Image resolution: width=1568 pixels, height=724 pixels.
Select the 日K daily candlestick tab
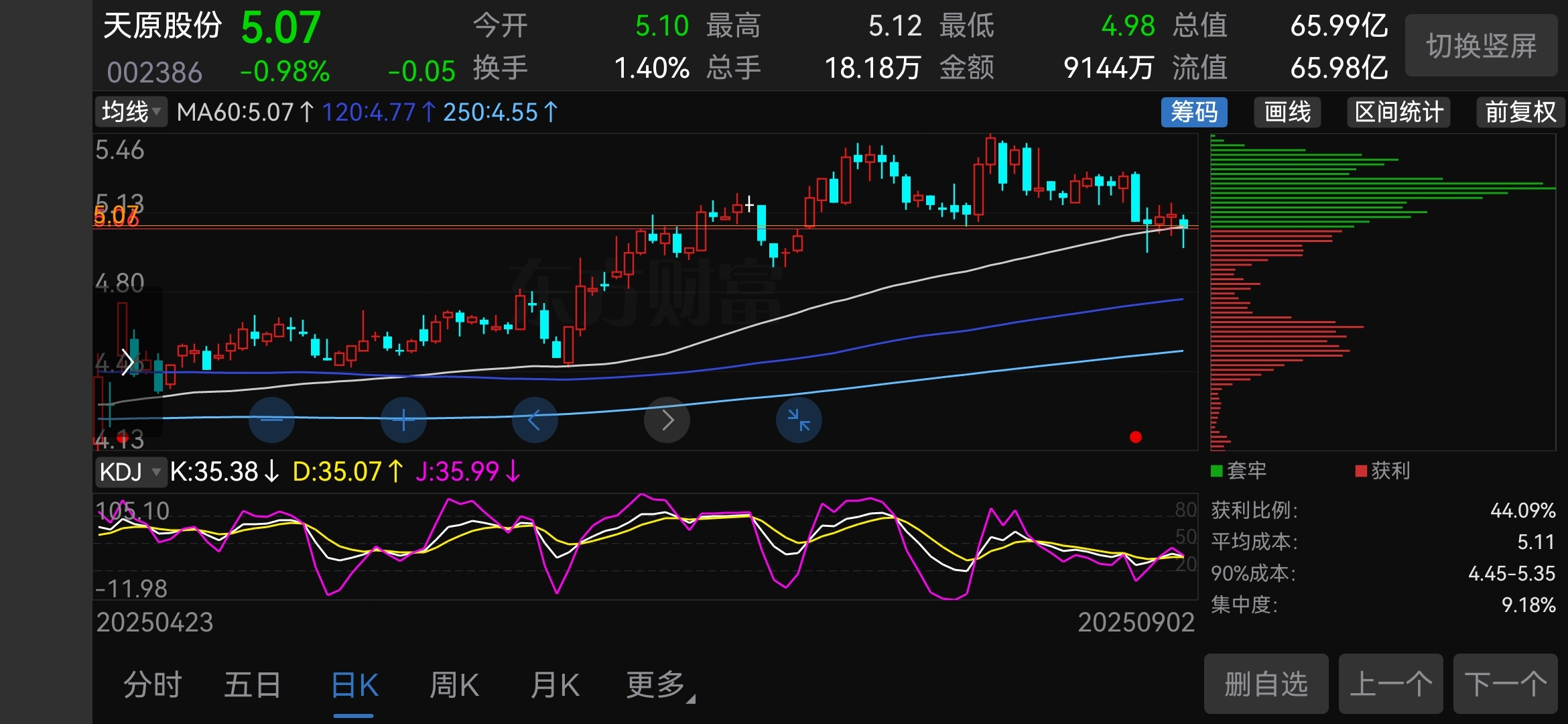click(354, 685)
